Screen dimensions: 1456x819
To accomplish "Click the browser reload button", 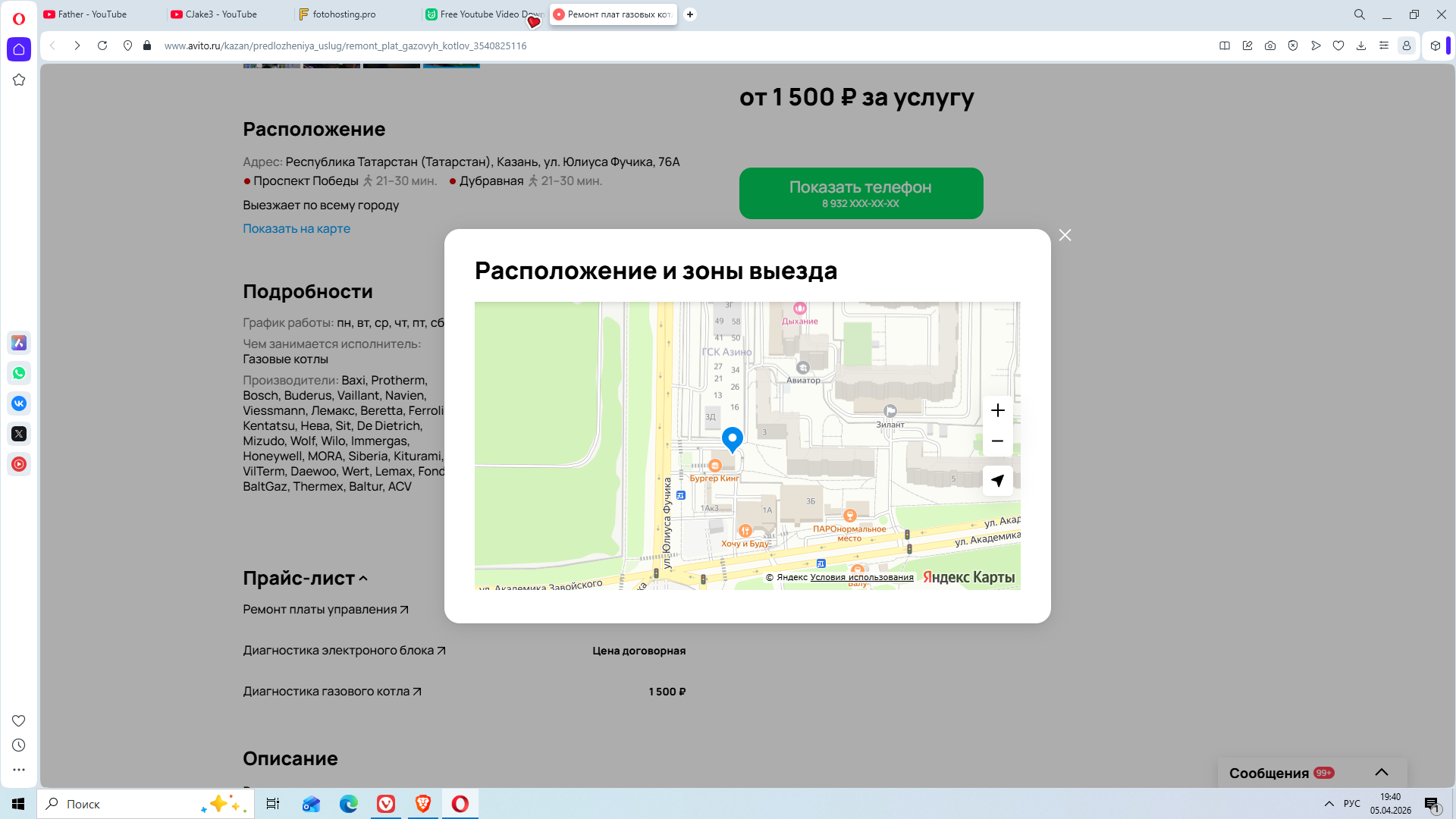I will (102, 45).
